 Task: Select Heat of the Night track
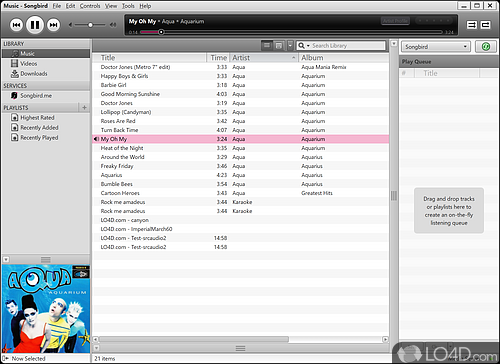pyautogui.click(x=240, y=148)
